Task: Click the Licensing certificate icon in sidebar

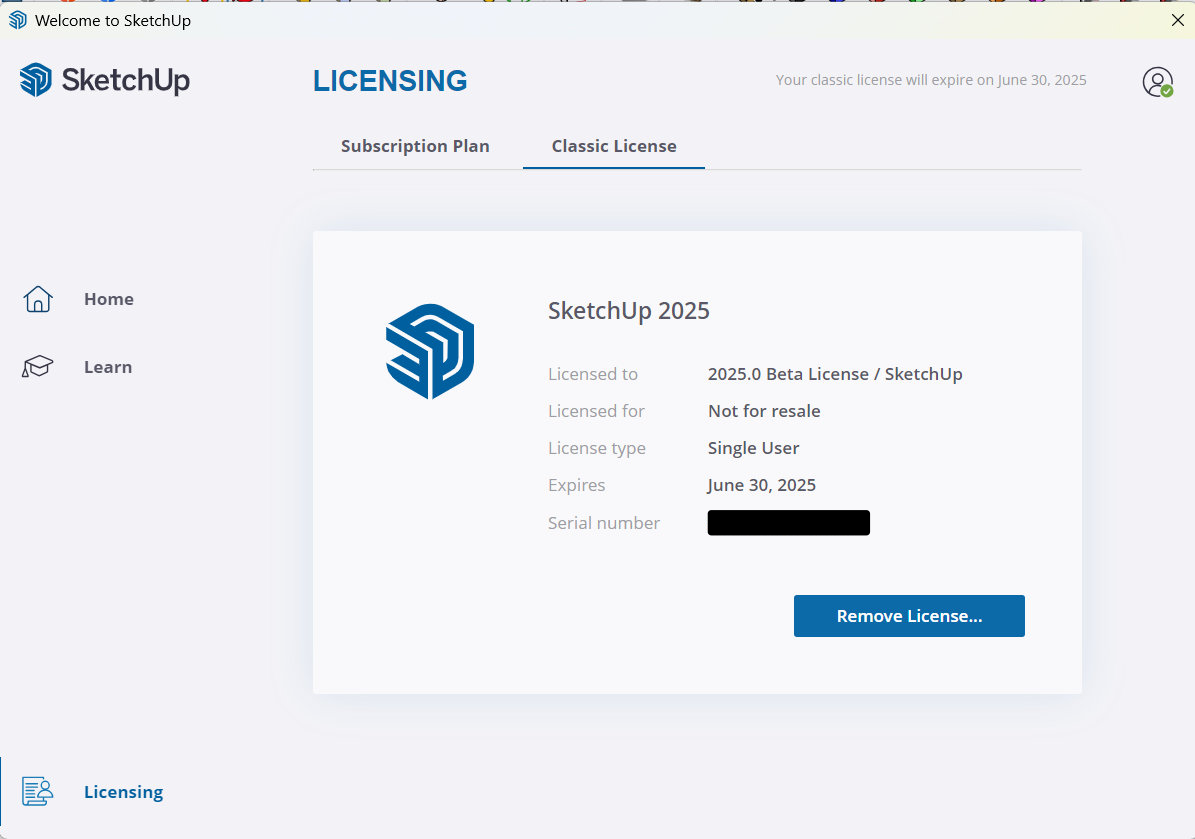Action: (38, 792)
